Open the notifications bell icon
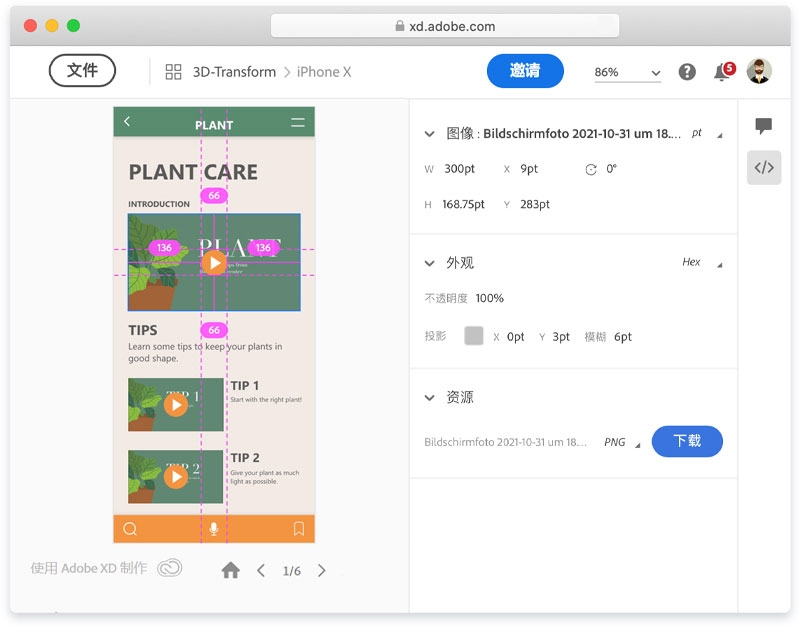800x627 pixels. point(723,71)
